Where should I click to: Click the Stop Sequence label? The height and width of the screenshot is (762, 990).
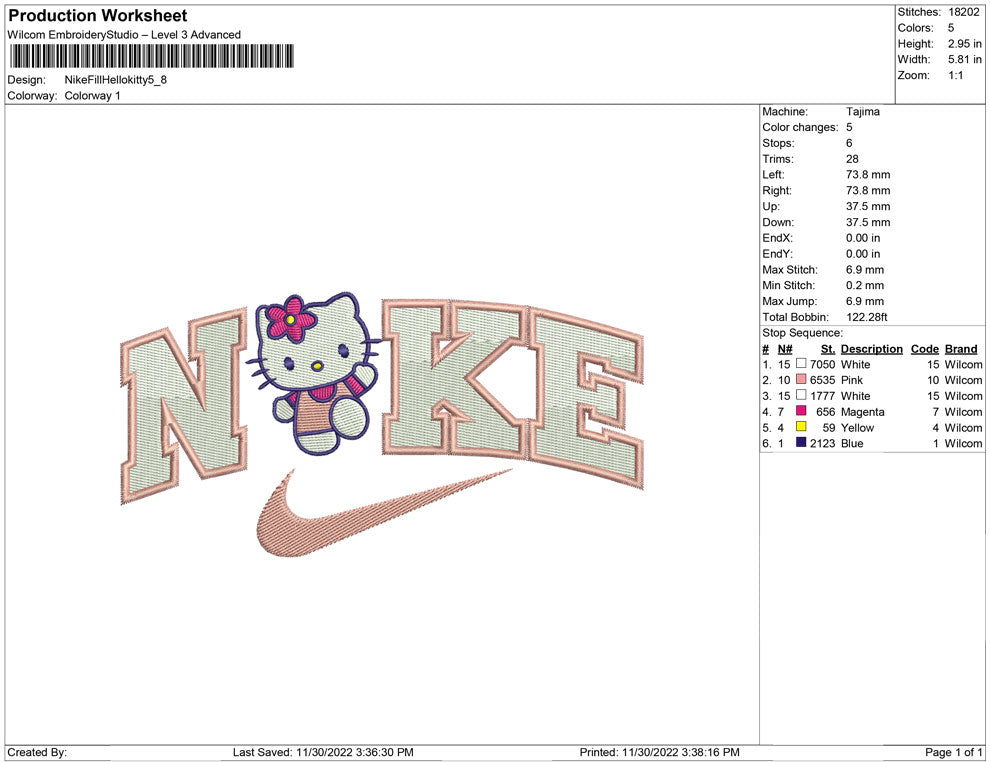[802, 333]
